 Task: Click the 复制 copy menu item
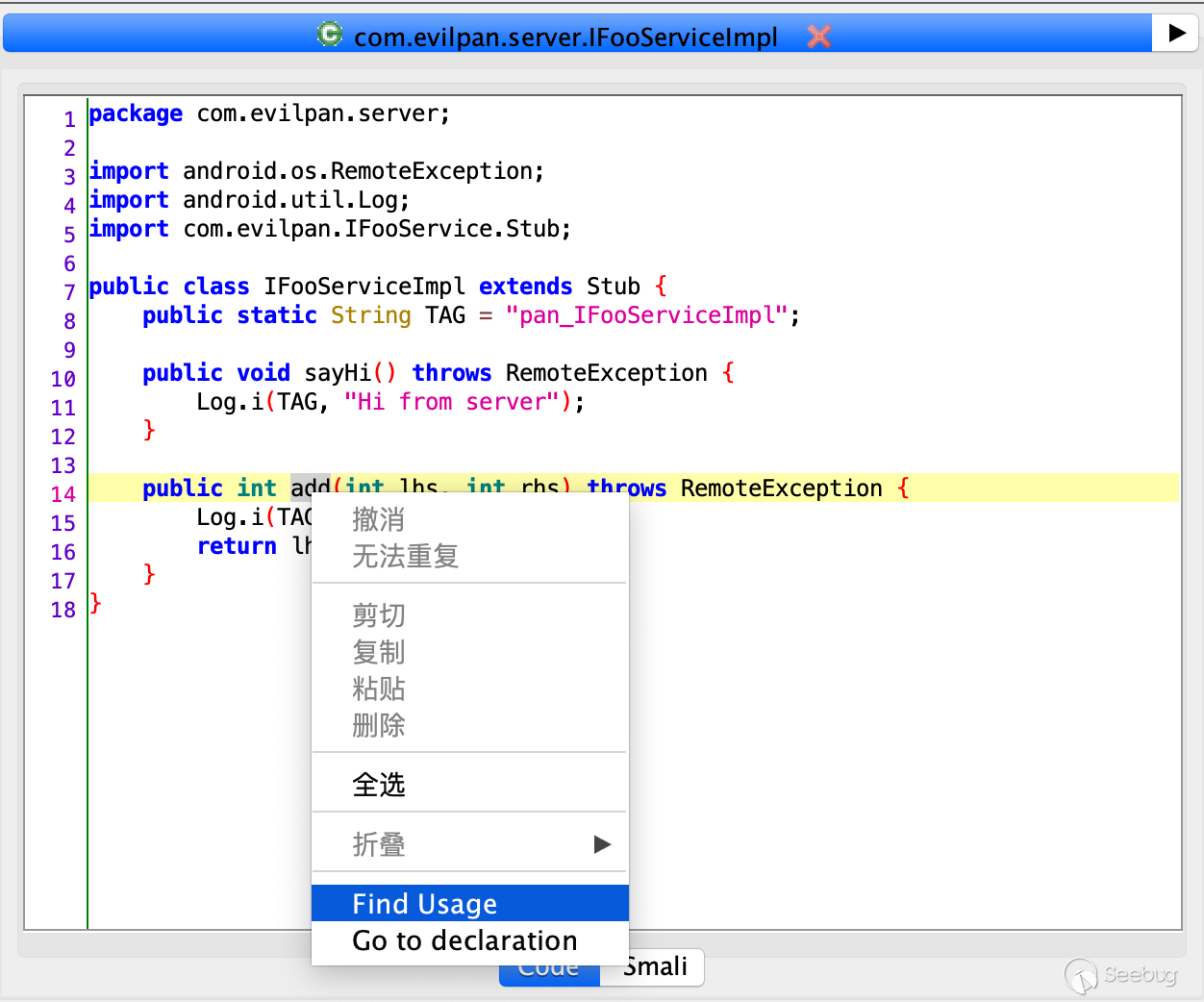(378, 652)
